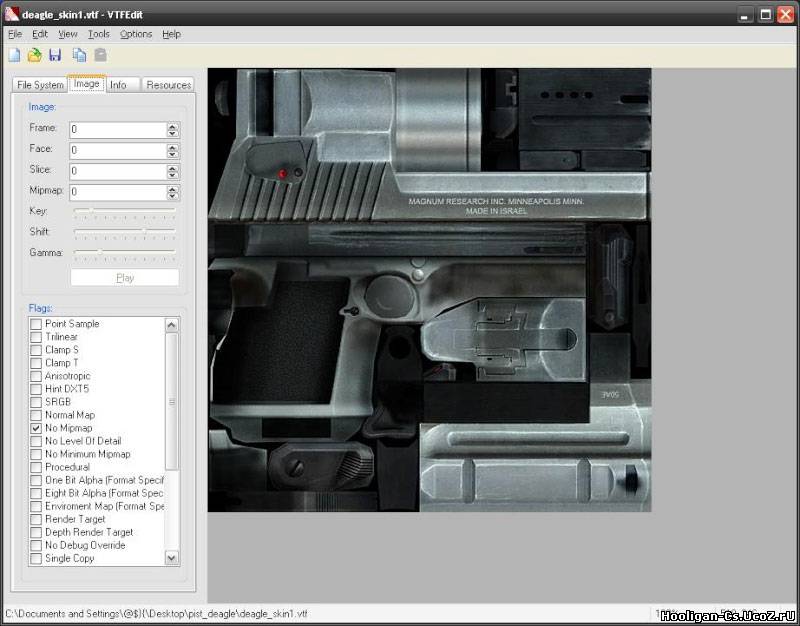
Task: Open the View menu
Action: pos(67,34)
